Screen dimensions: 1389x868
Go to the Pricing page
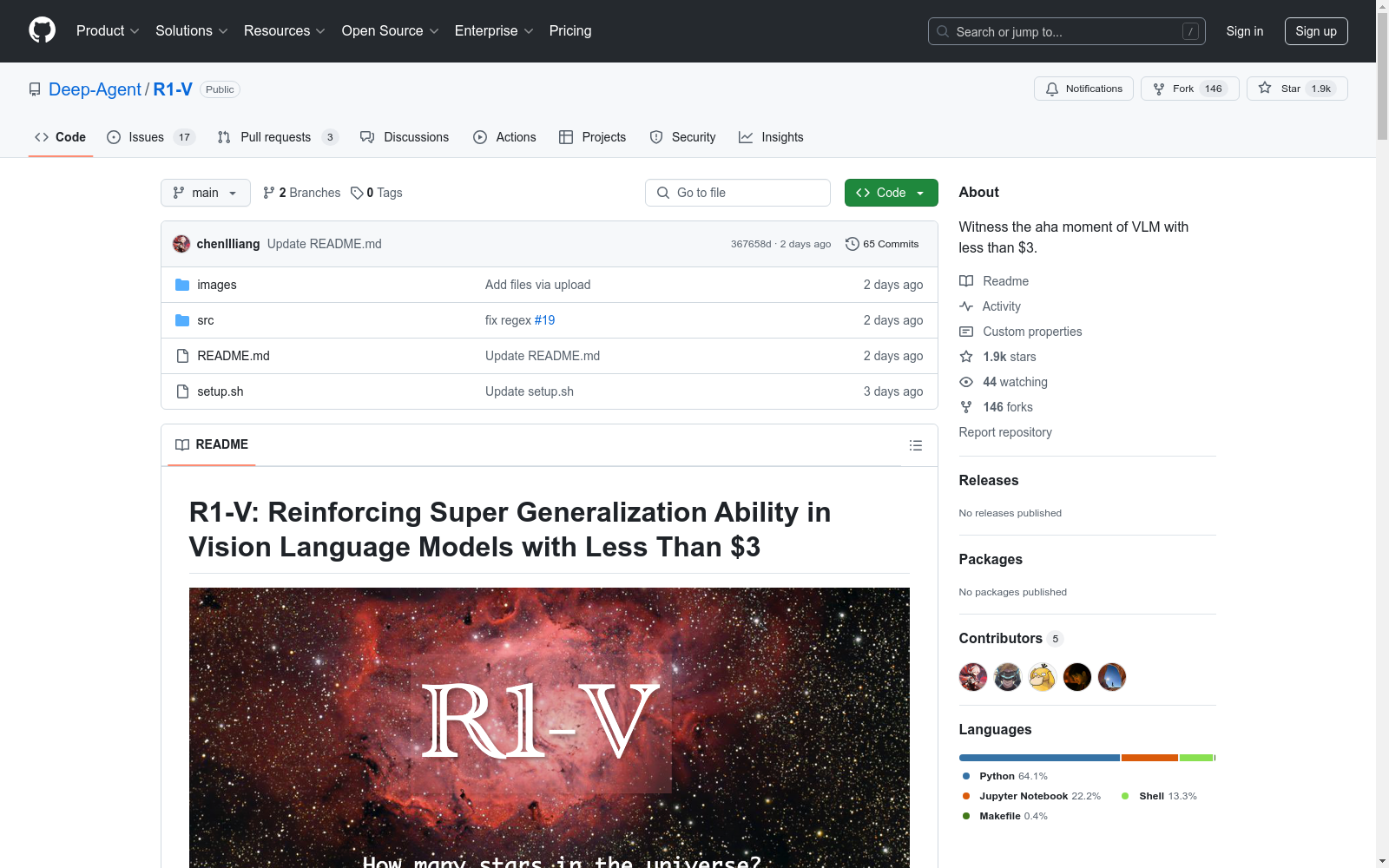[x=570, y=31]
